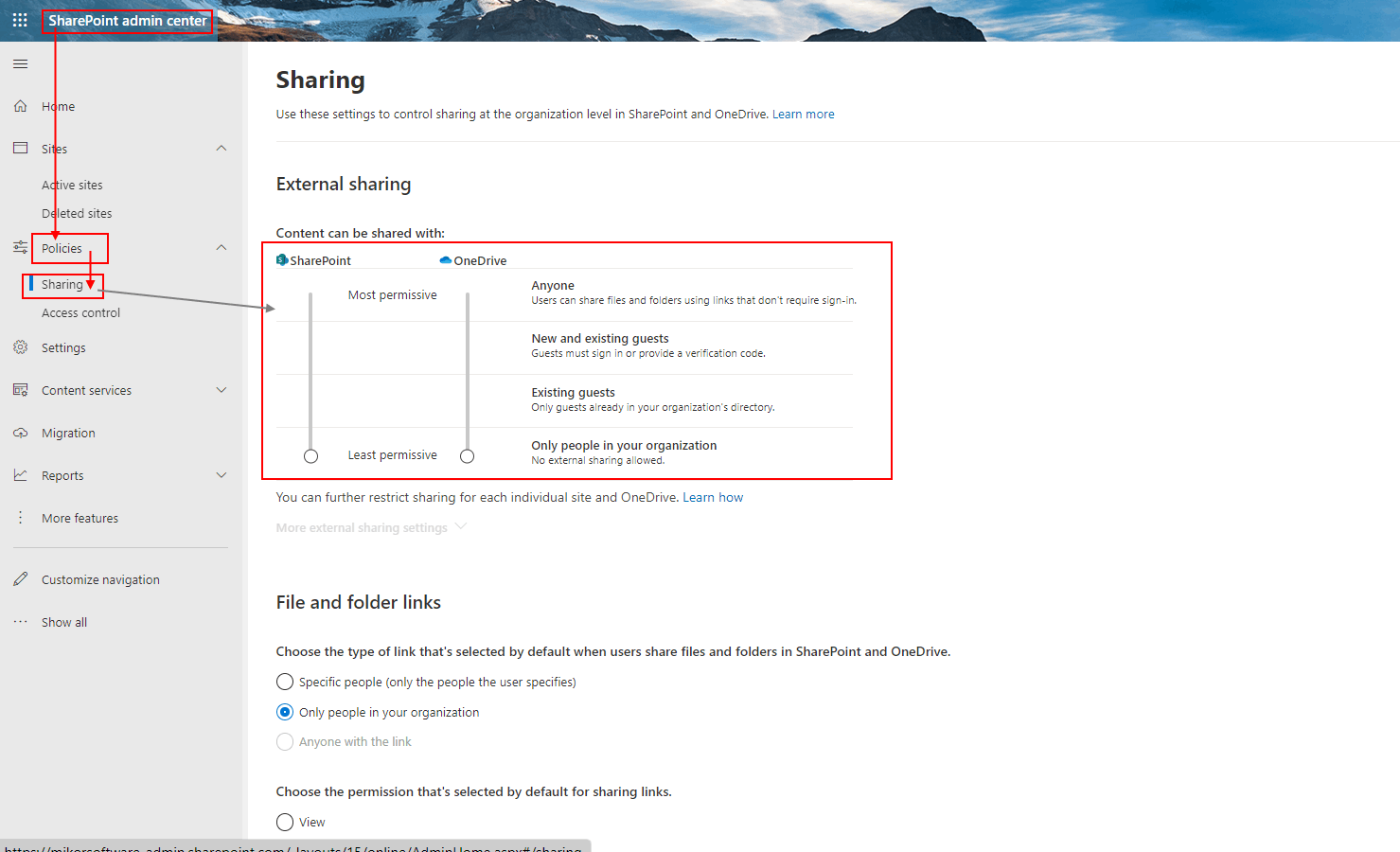Expand the Reports section chevron
The width and height of the screenshot is (1400, 852).
click(222, 475)
